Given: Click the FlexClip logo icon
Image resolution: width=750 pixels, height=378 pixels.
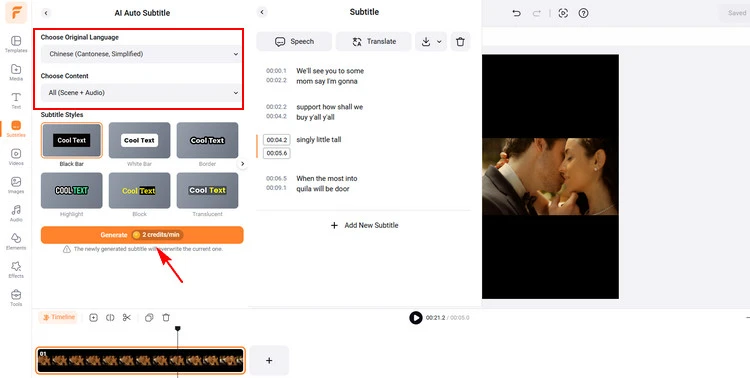Looking at the screenshot, I should pos(16,12).
